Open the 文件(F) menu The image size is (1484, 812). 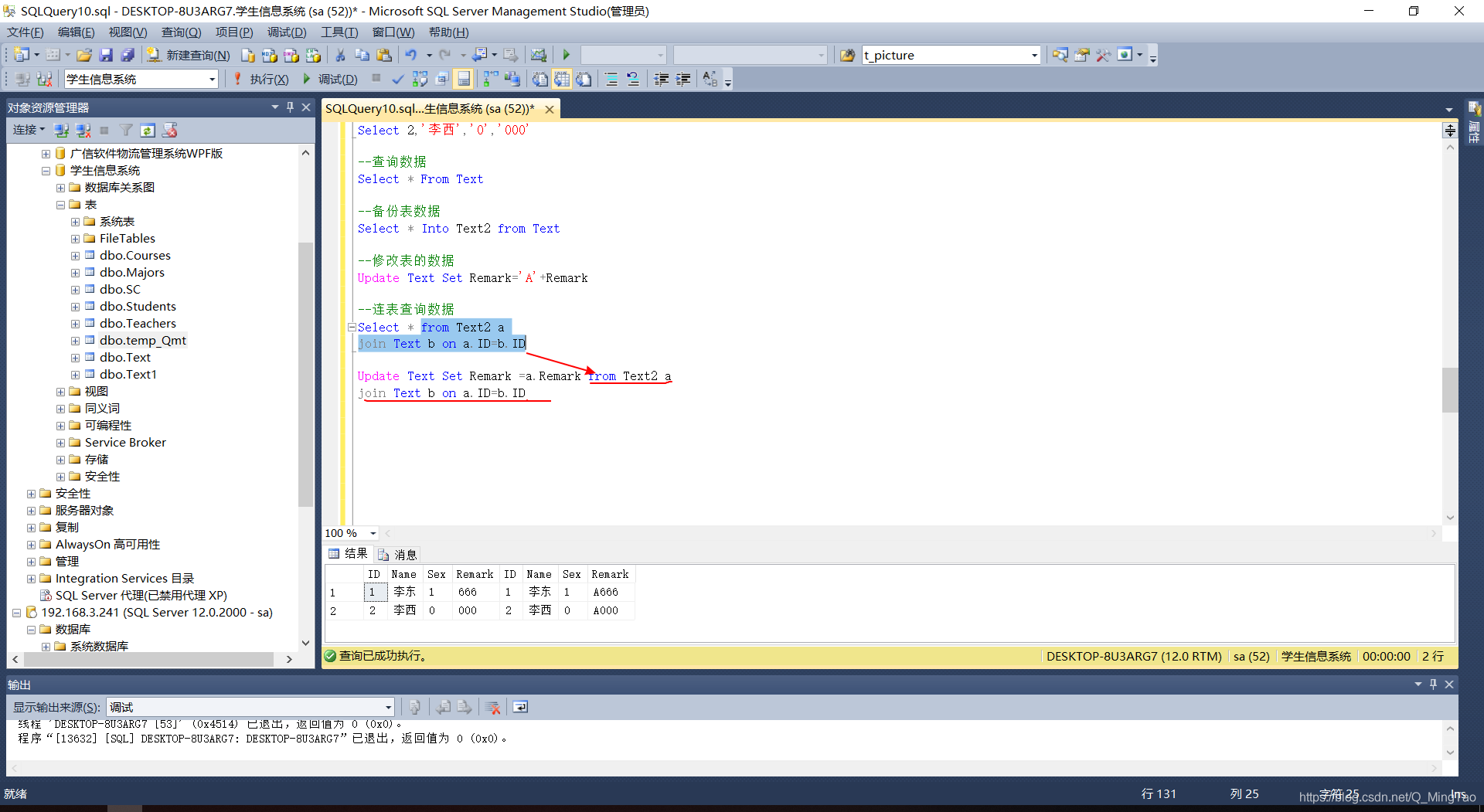click(x=26, y=32)
